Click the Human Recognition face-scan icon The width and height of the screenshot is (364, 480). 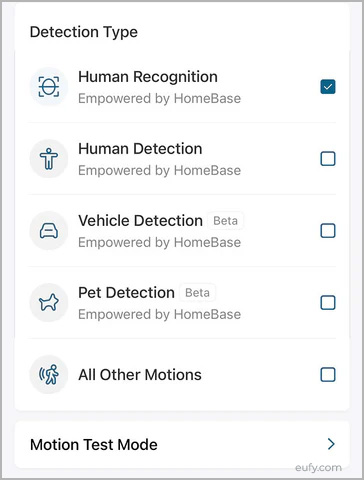tap(49, 87)
